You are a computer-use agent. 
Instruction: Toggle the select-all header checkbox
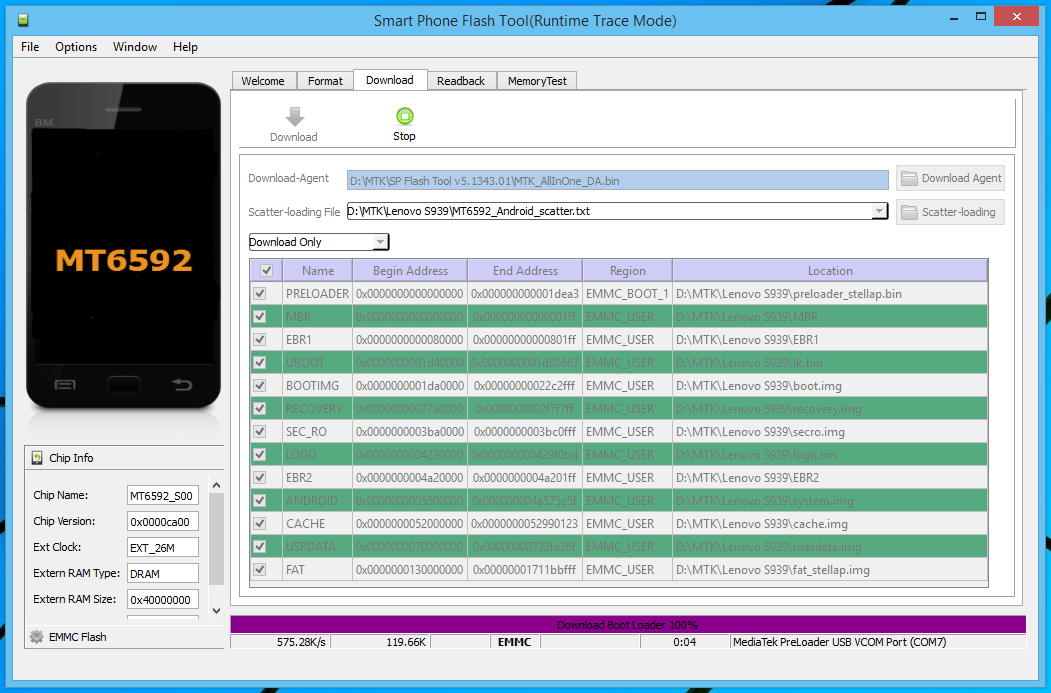coord(267,271)
